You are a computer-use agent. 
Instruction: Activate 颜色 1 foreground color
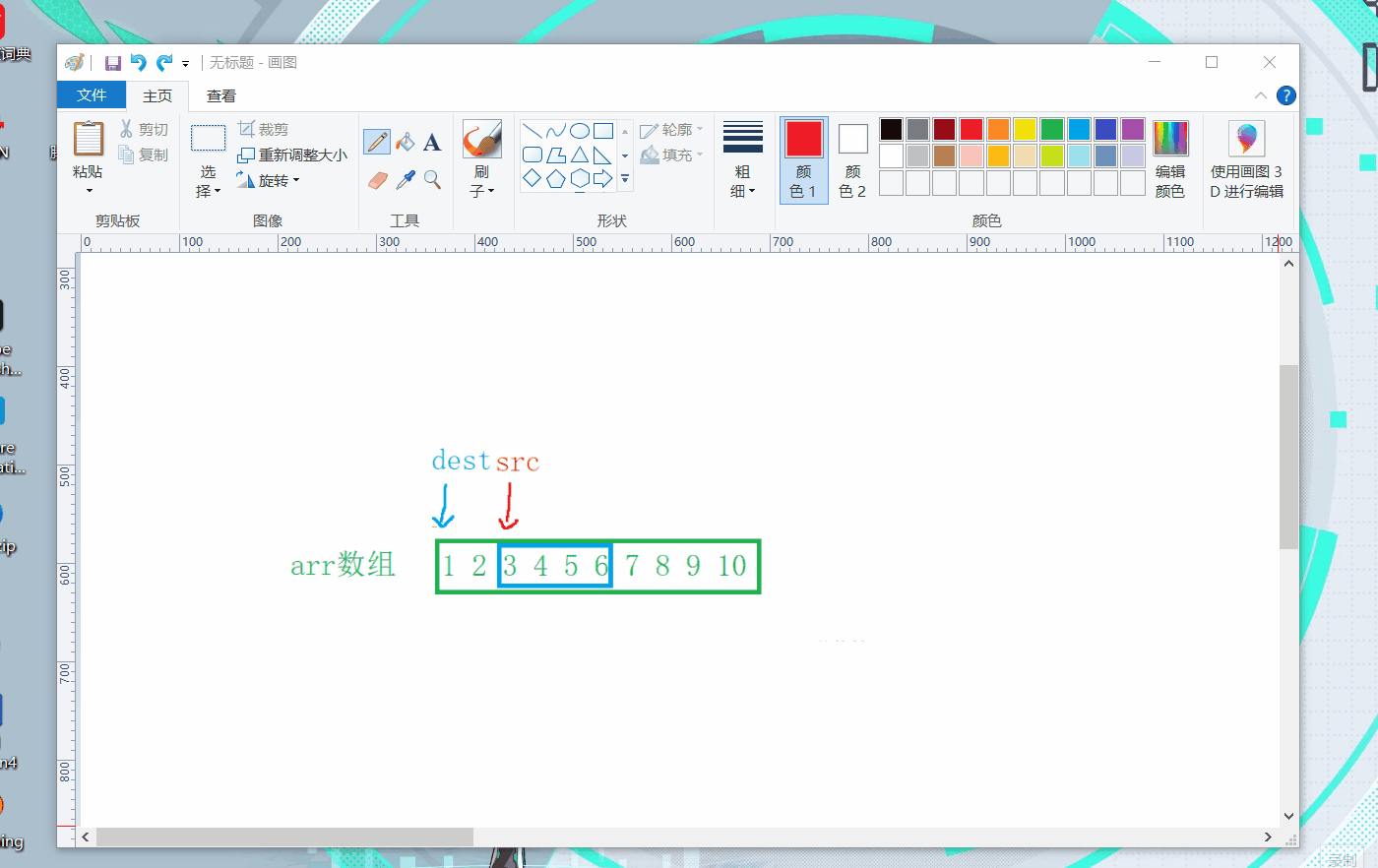point(804,159)
